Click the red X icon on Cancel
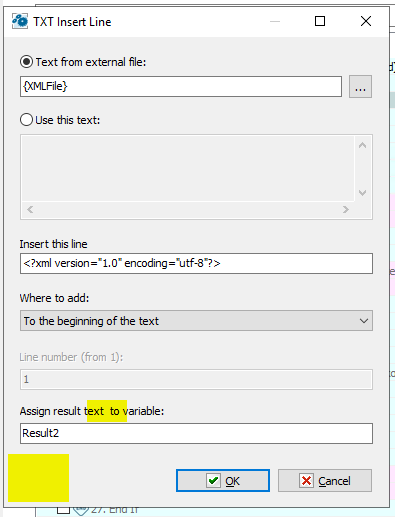The image size is (395, 517). (x=306, y=481)
